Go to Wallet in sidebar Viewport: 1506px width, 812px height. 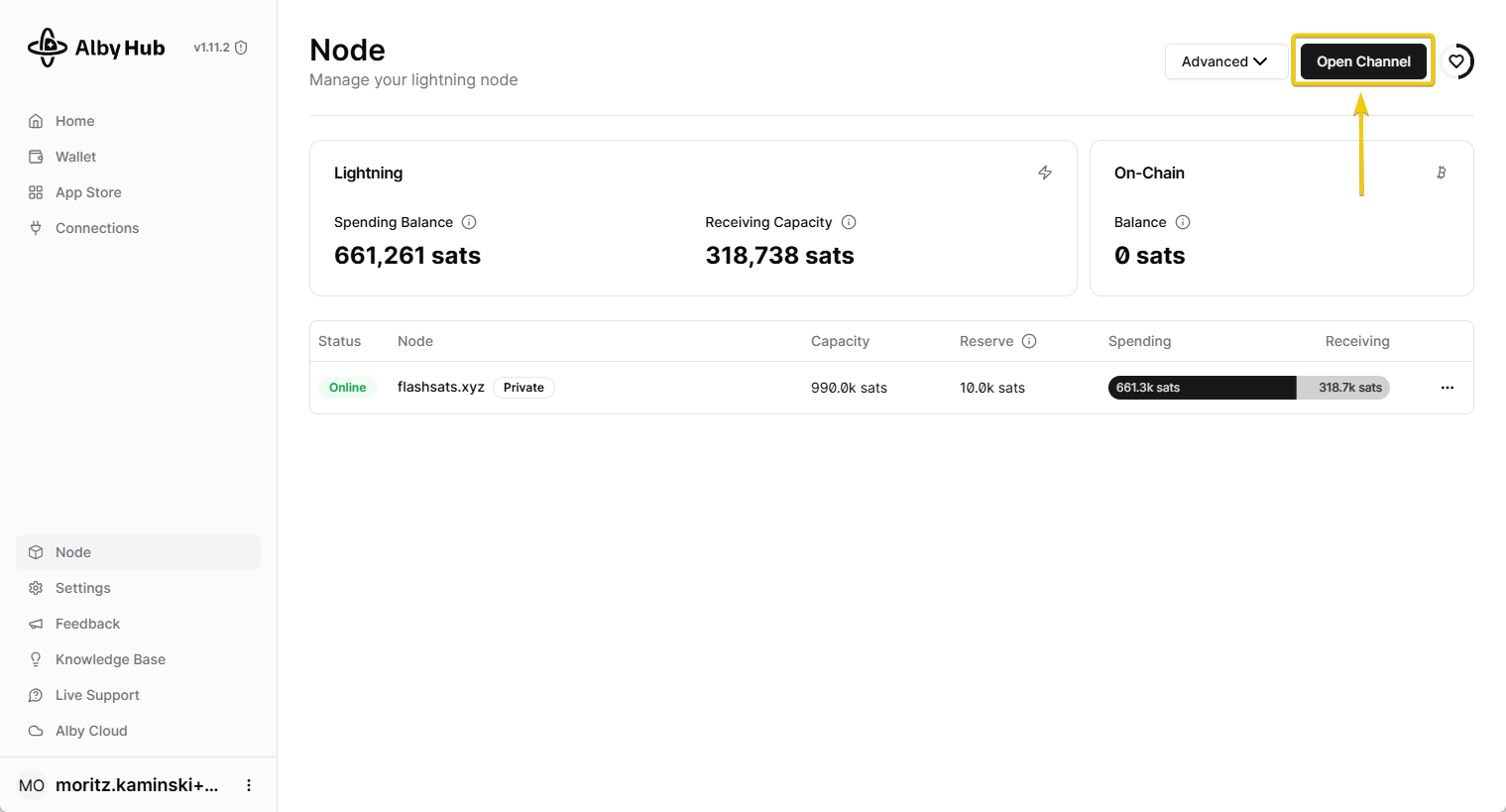(x=75, y=157)
